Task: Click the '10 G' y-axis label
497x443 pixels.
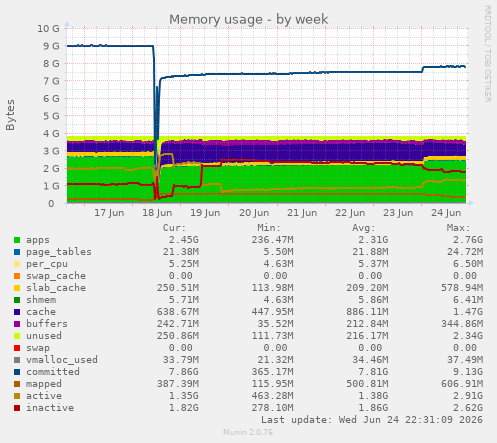Action: click(x=48, y=29)
